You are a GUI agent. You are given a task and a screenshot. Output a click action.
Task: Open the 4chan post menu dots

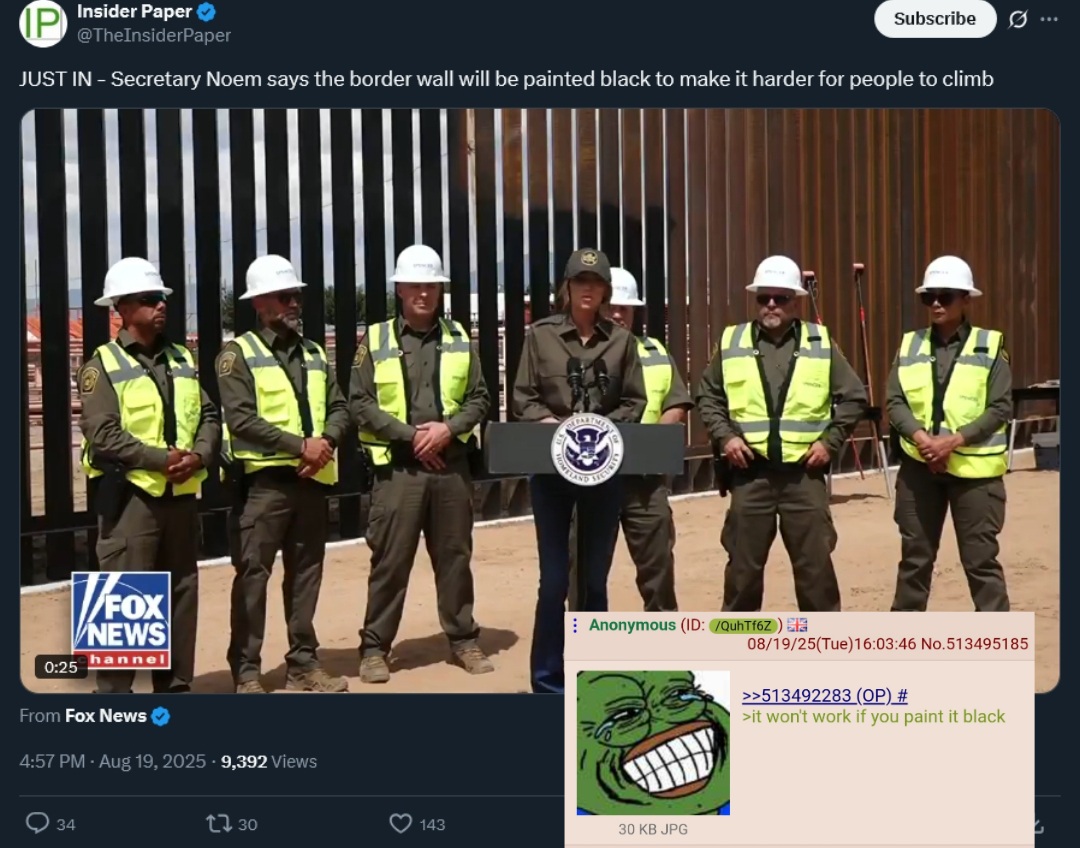[x=575, y=625]
